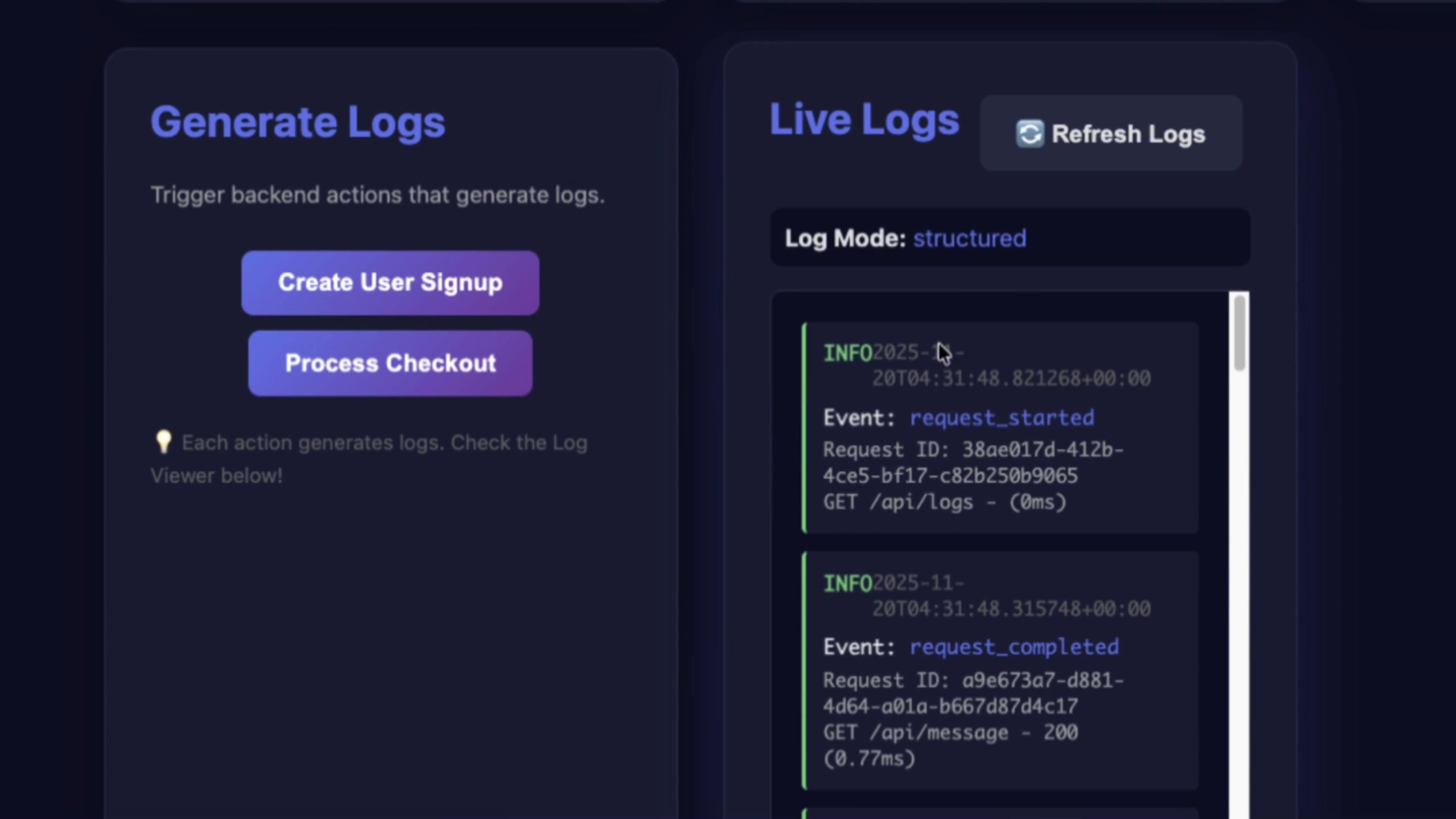Click the Live Logs heading
This screenshot has height=819, width=1456.
point(864,119)
